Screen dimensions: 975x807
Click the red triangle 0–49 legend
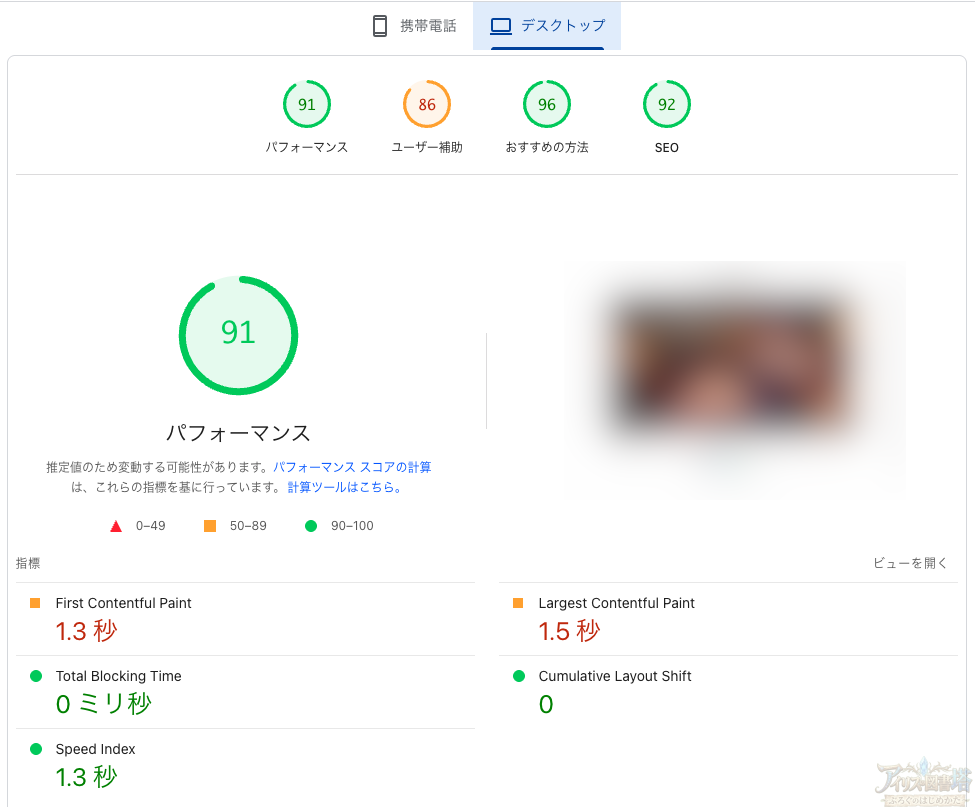[116, 526]
